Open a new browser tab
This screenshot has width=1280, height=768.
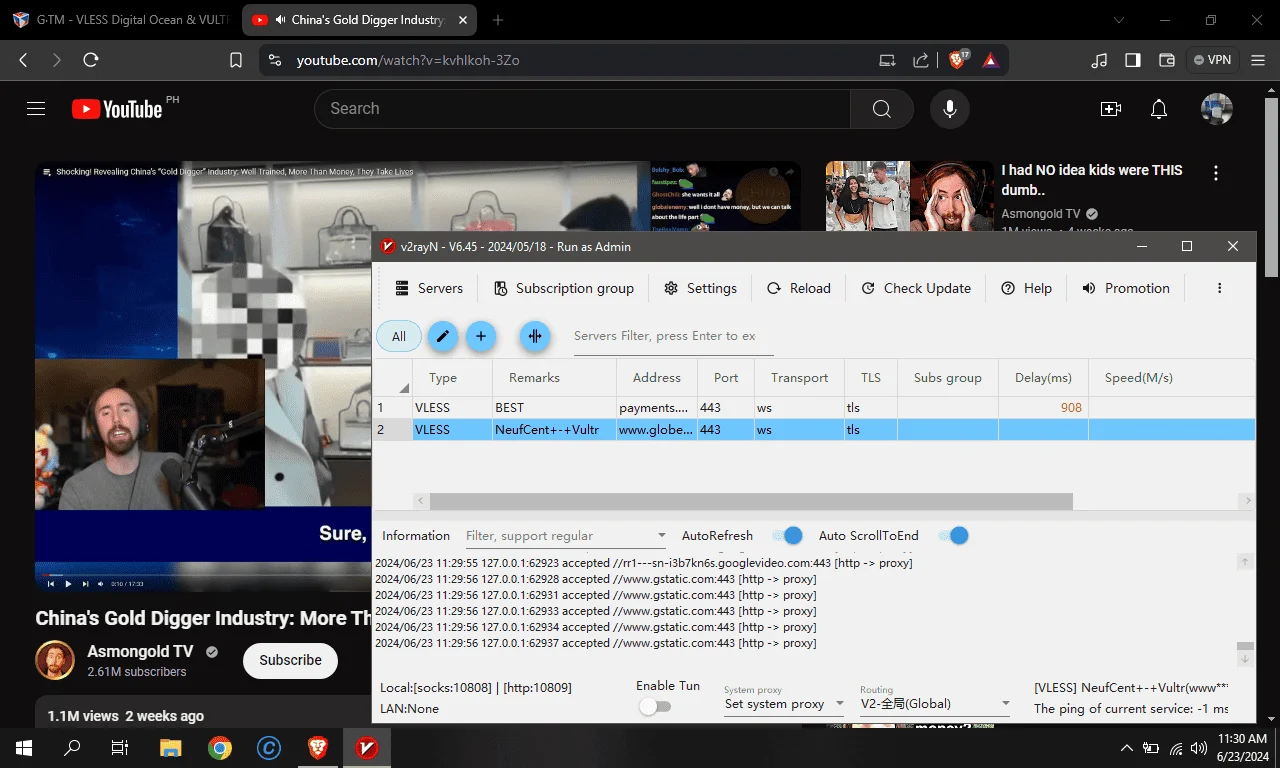coord(498,20)
